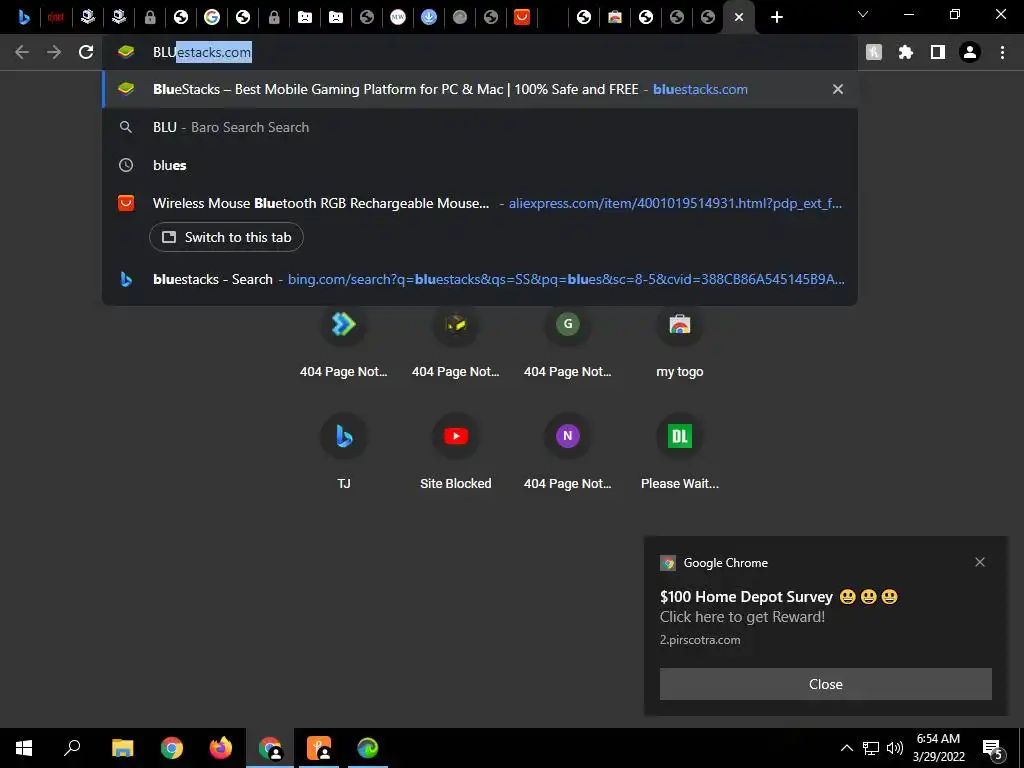
Task: Open the network status tray icon
Action: [871, 748]
